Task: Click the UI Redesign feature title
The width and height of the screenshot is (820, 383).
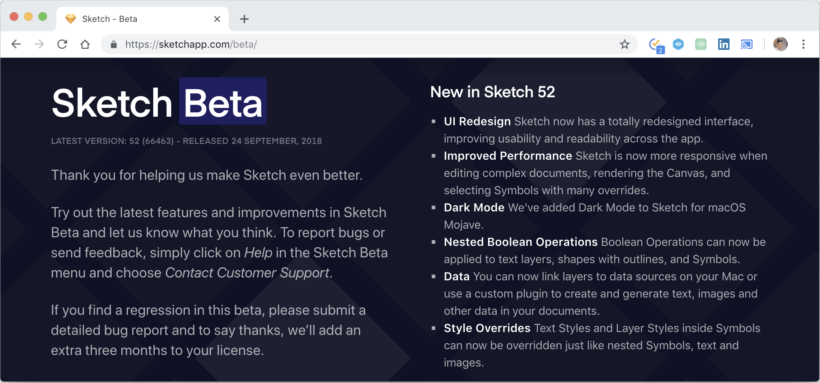Action: [477, 122]
